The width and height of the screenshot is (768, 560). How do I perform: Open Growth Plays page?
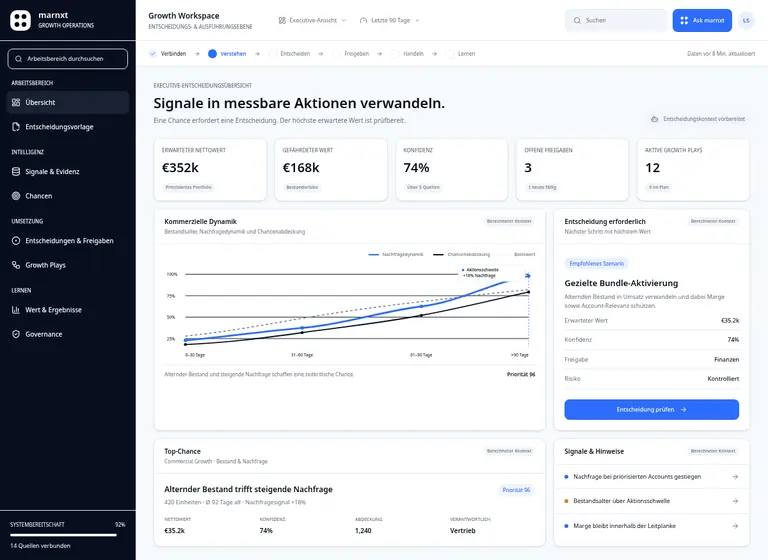click(68, 265)
